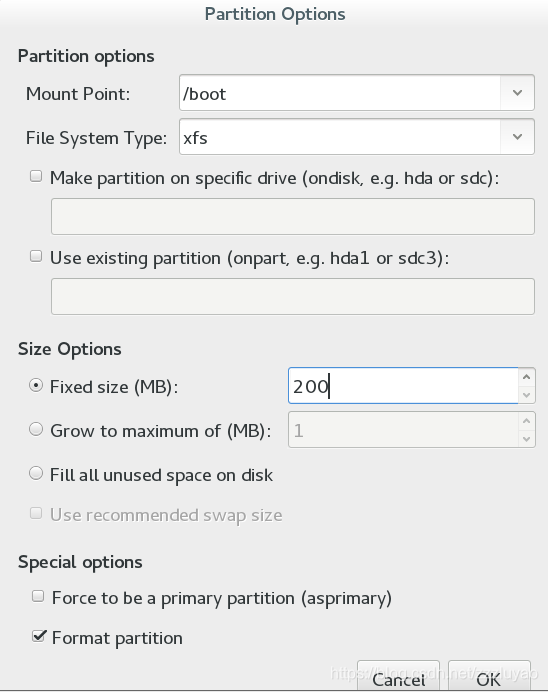Click the Fixed size field showing 200
Viewport: 548px width, 692px height.
(403, 386)
